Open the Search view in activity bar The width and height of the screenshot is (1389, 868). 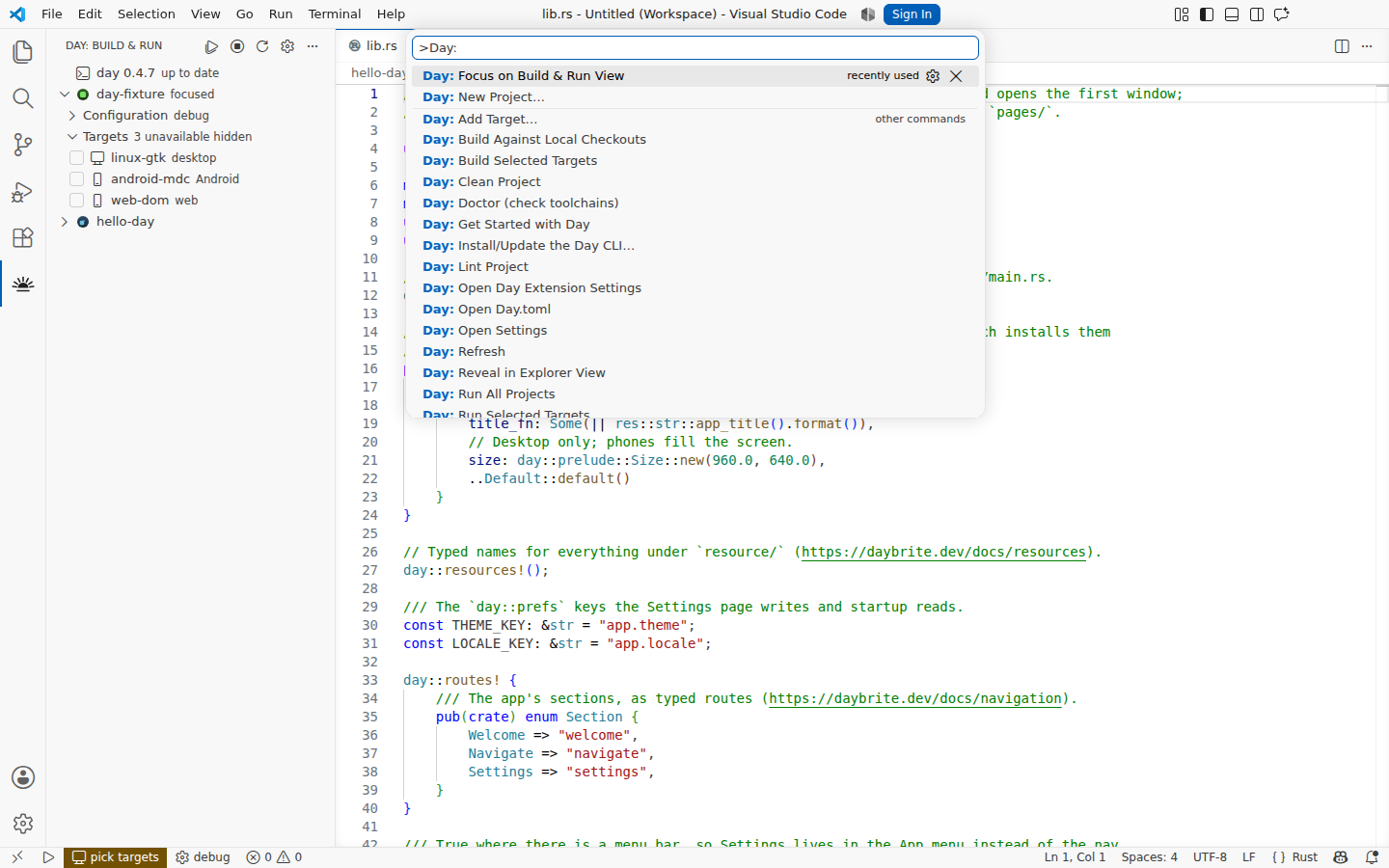click(23, 98)
